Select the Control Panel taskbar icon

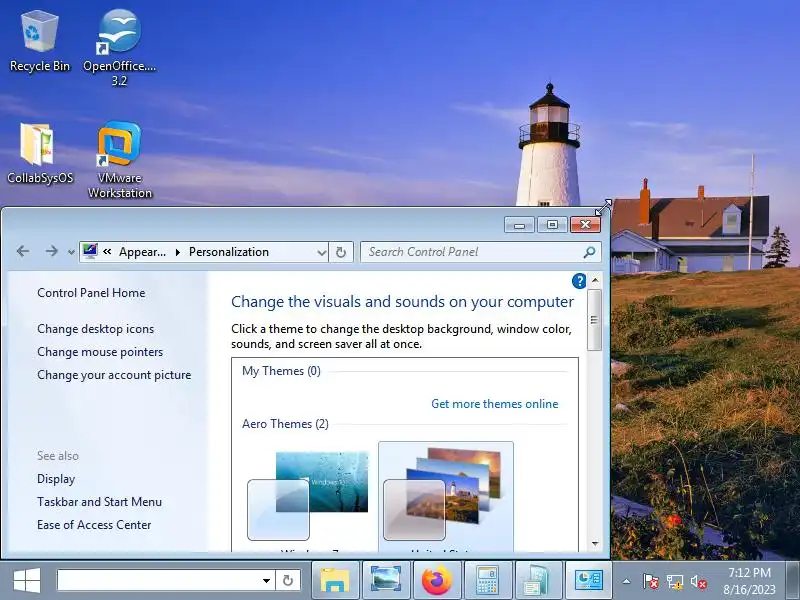(x=588, y=581)
